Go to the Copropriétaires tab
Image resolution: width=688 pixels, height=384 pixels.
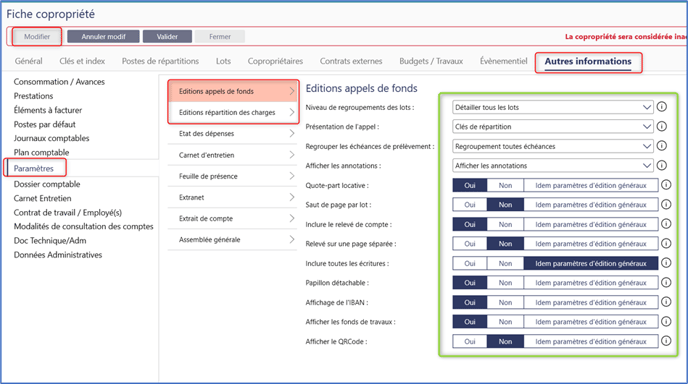coord(275,61)
